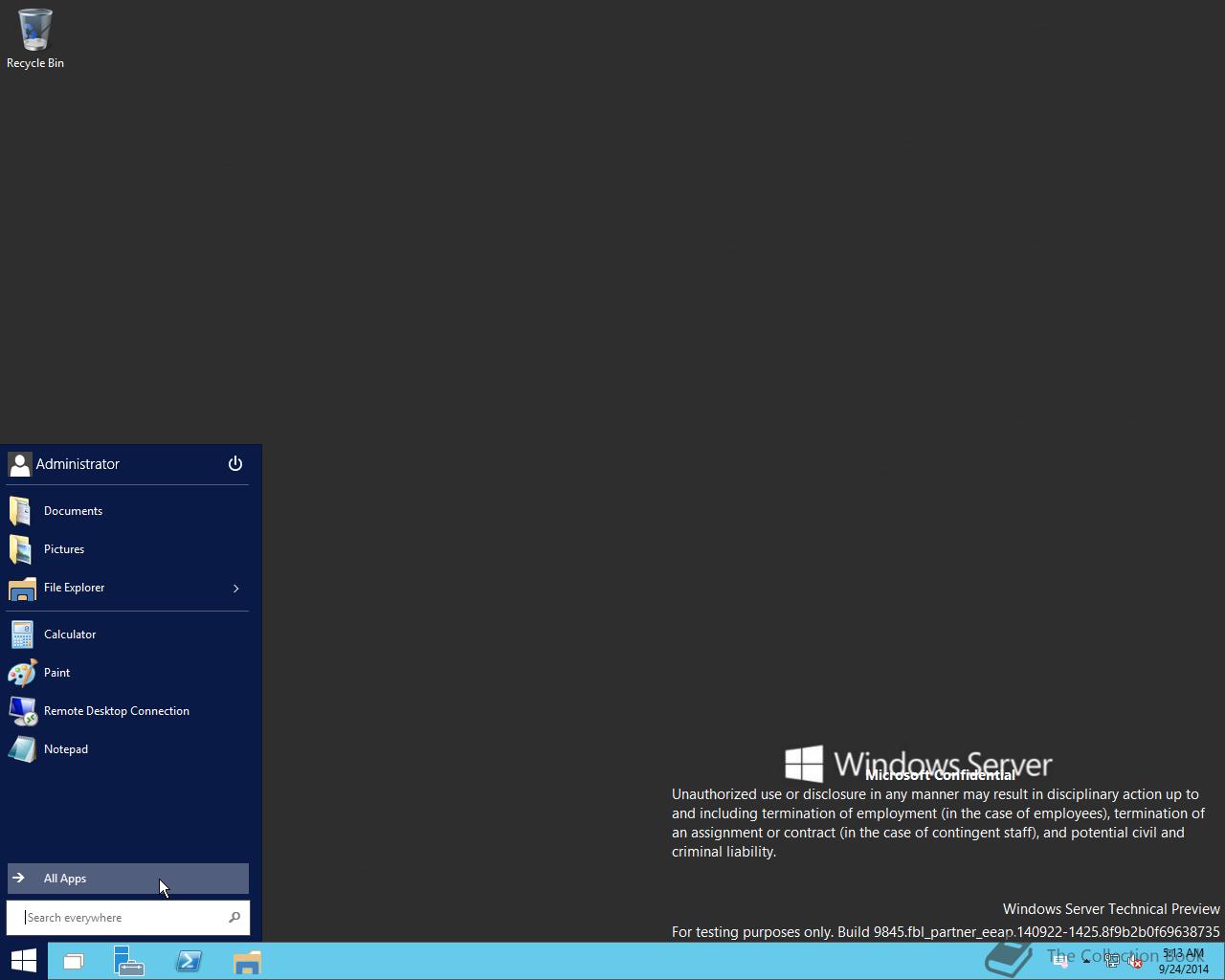Image resolution: width=1225 pixels, height=980 pixels.
Task: Open Pictures from the Start menu
Action: (127, 549)
